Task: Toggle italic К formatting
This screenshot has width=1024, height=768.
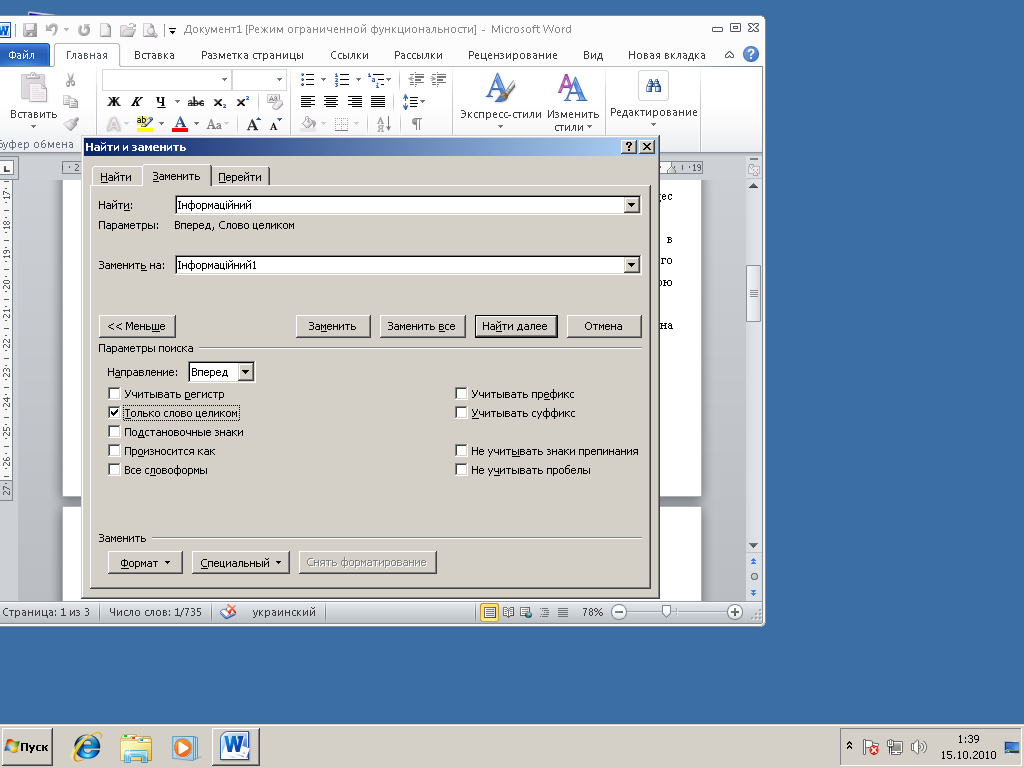Action: pos(136,102)
